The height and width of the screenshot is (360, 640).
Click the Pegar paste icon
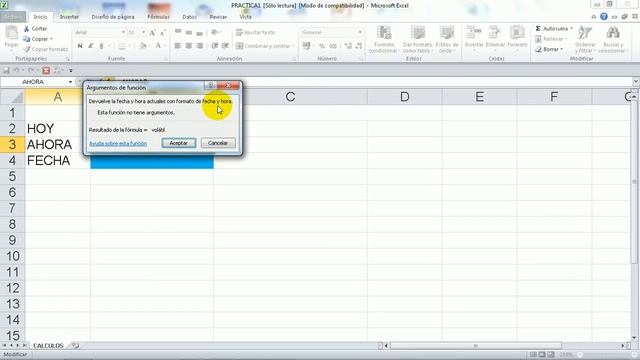coord(11,33)
